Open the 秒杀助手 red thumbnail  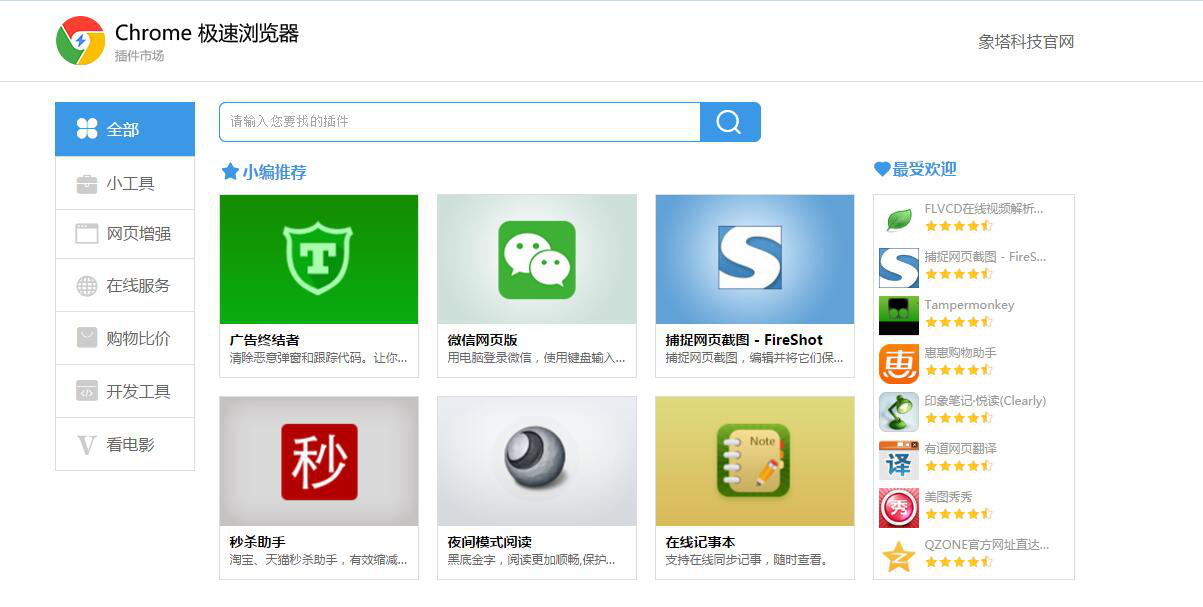pos(319,461)
